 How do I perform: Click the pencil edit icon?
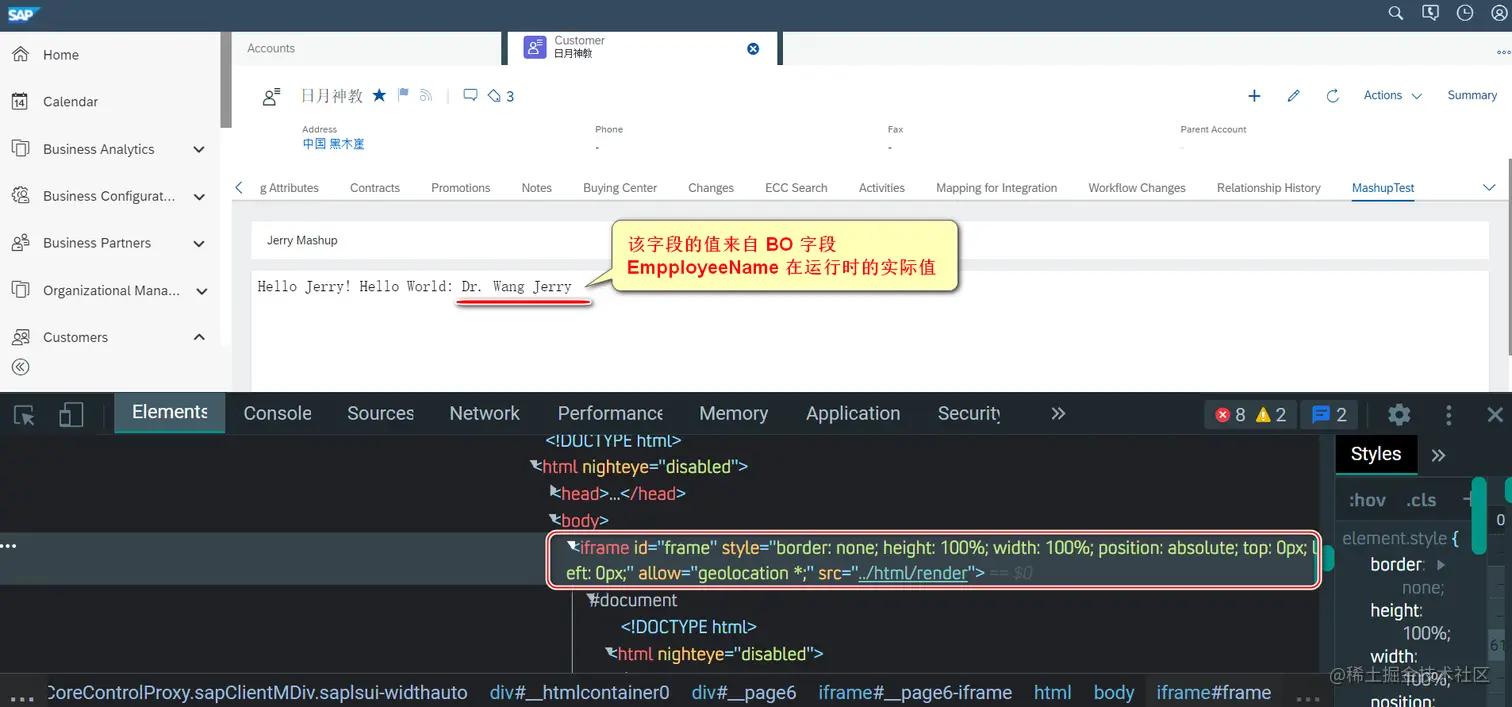[x=1294, y=96]
